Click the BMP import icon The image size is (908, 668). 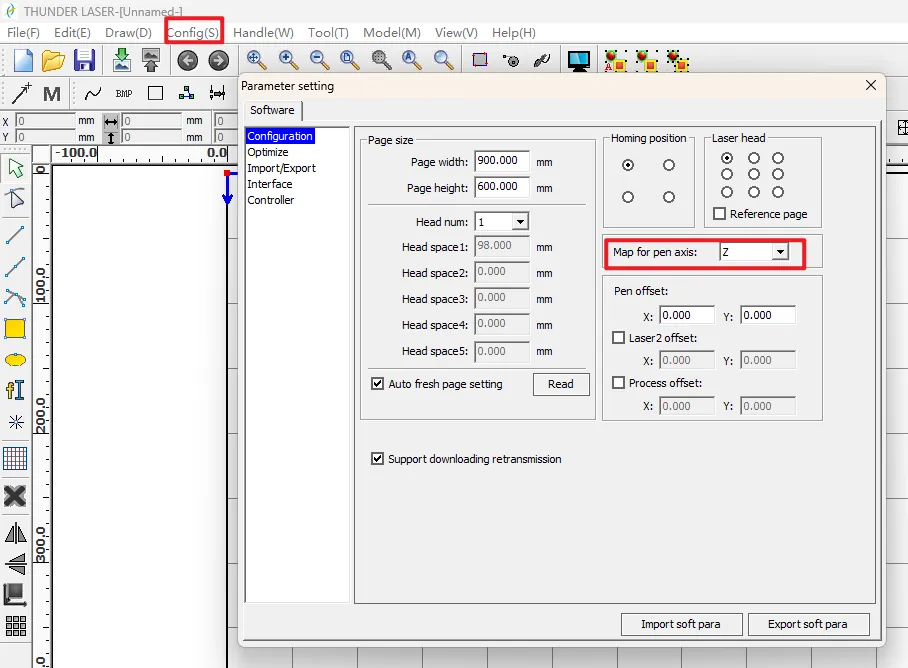coord(124,93)
